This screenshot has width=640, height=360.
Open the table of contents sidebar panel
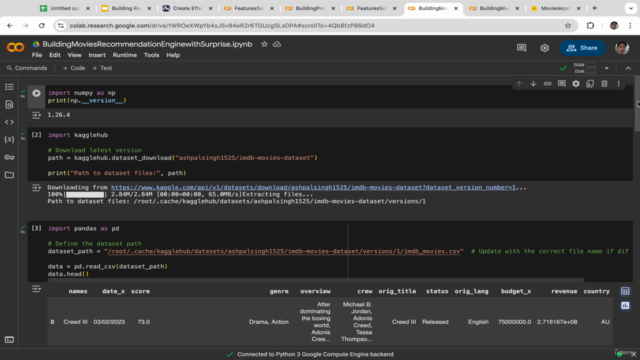click(9, 87)
